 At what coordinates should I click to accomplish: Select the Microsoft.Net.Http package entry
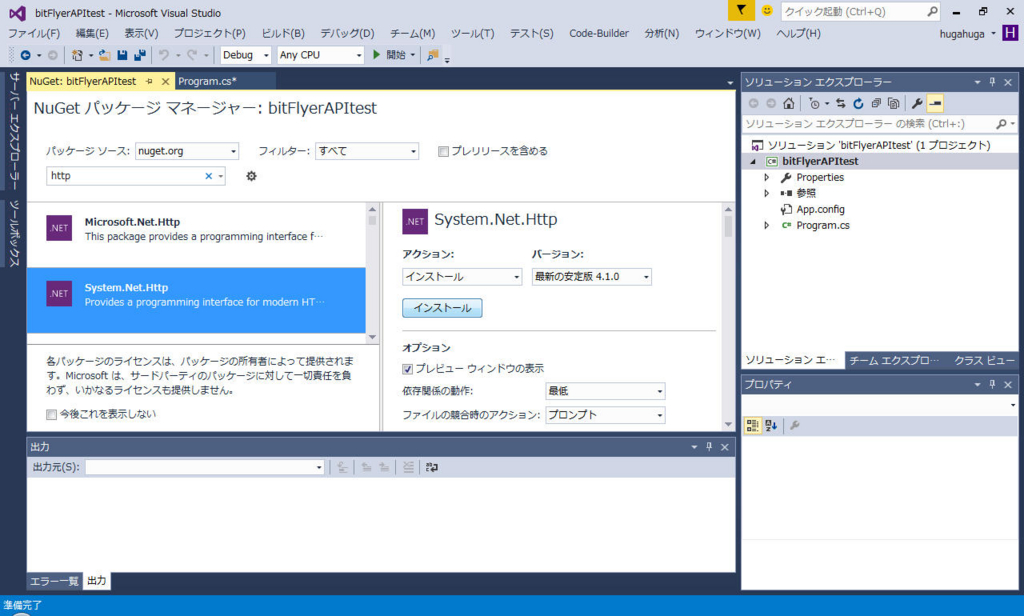(x=196, y=235)
